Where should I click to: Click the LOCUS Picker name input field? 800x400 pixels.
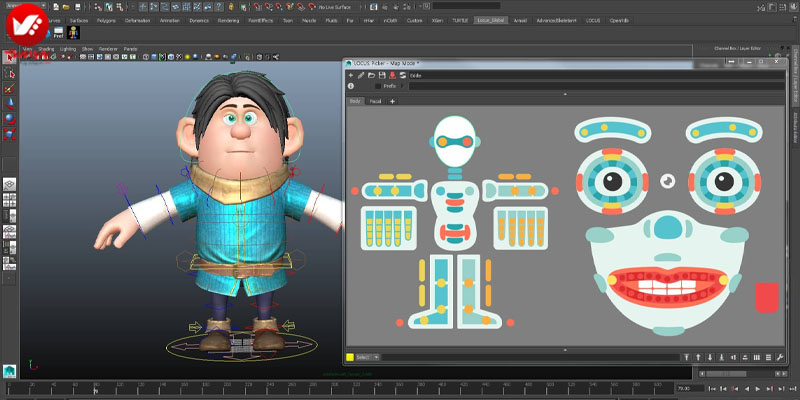596,75
